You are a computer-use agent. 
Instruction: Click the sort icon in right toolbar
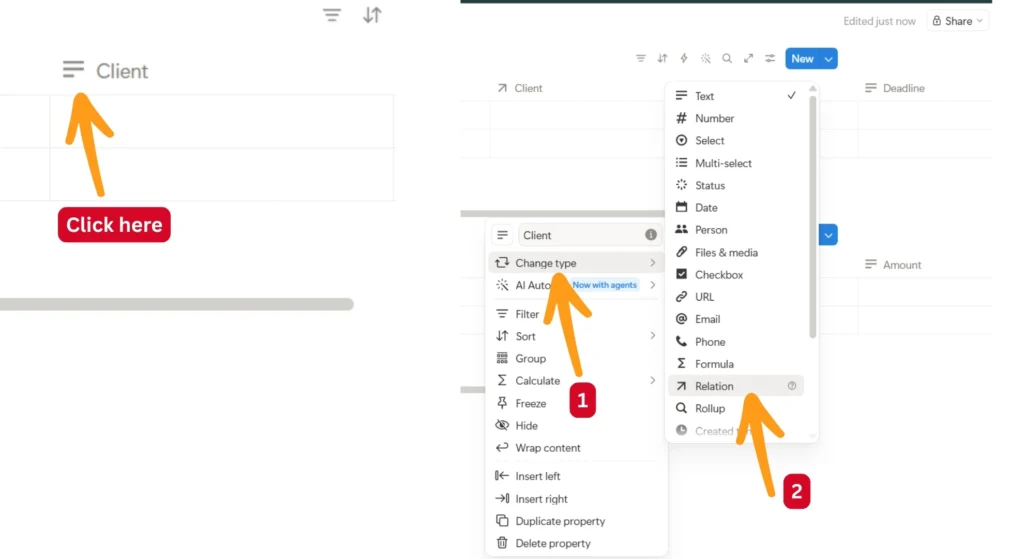pyautogui.click(x=662, y=58)
